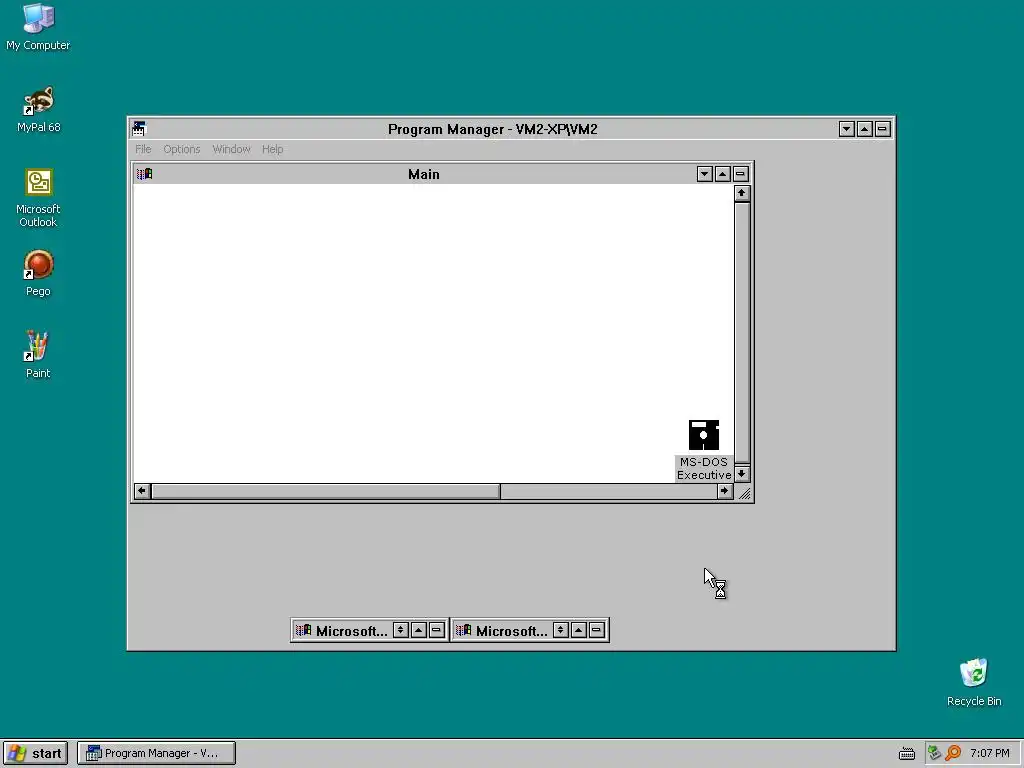Image resolution: width=1024 pixels, height=768 pixels.
Task: Minimize Program Manager with its down-arrow button
Action: click(846, 129)
